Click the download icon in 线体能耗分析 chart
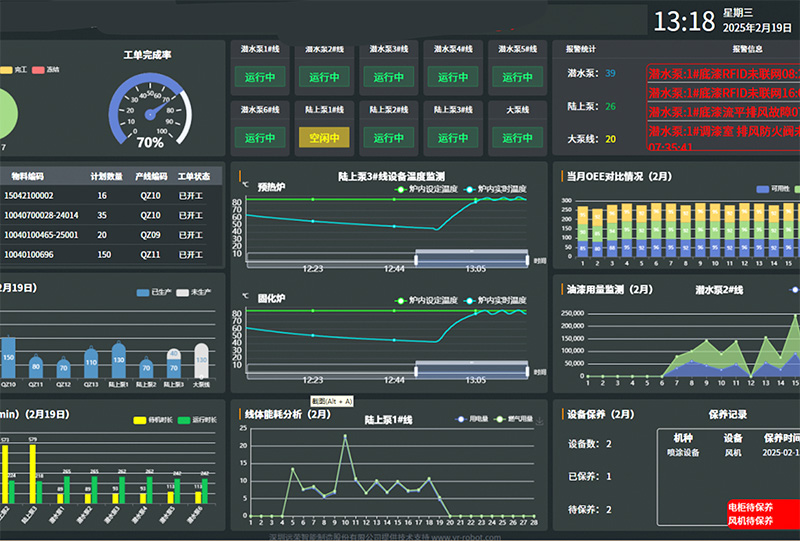Viewport: 800px width, 541px height. pos(540,421)
